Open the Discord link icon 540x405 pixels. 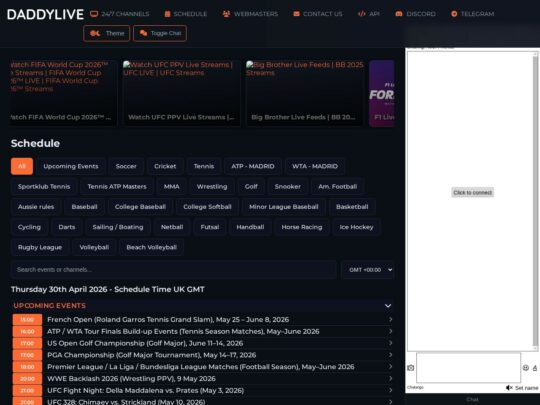click(x=399, y=14)
